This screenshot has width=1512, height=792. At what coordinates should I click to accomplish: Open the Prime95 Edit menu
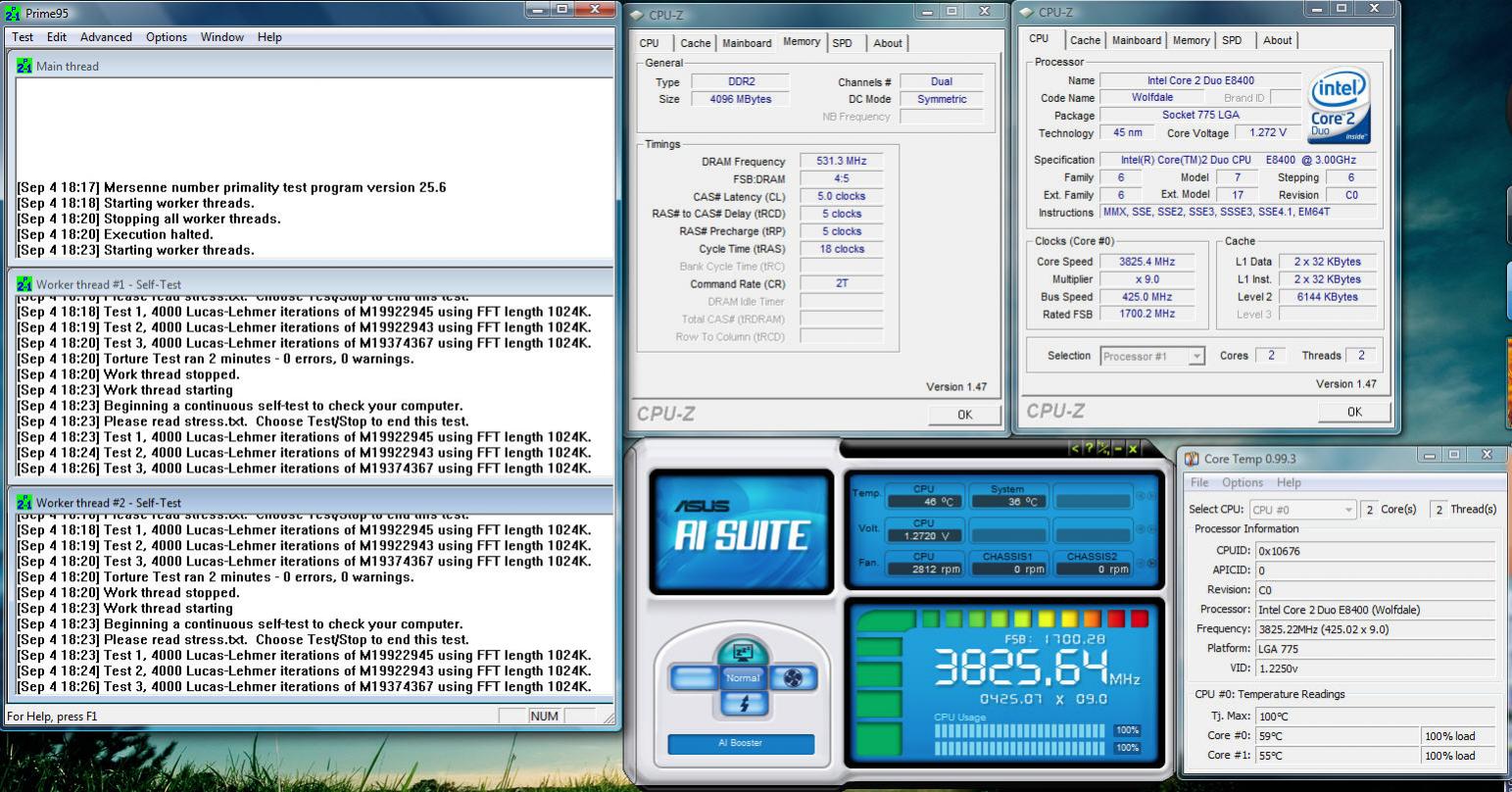[57, 37]
